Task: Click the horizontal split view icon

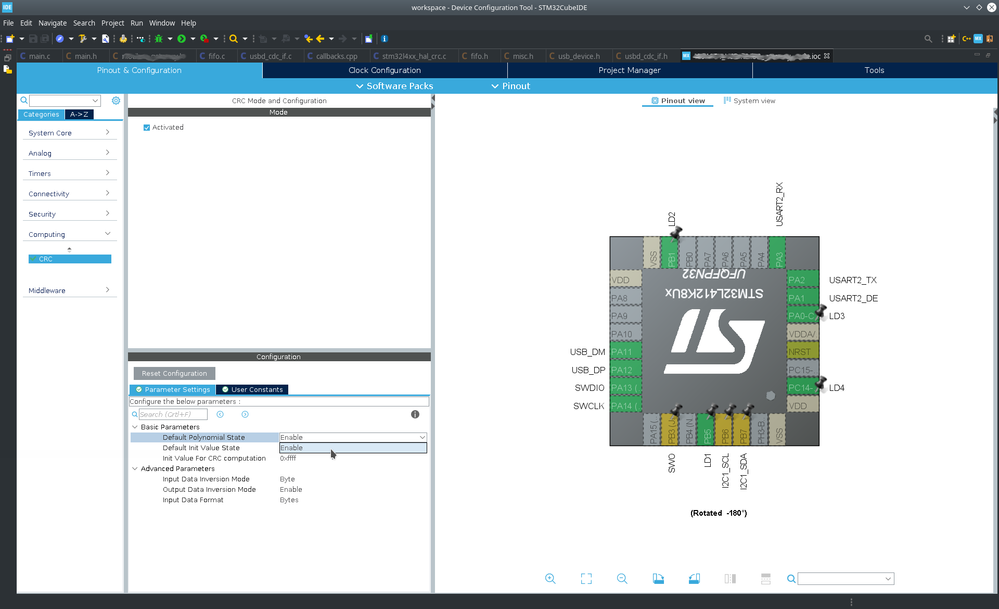Action: pyautogui.click(x=766, y=578)
